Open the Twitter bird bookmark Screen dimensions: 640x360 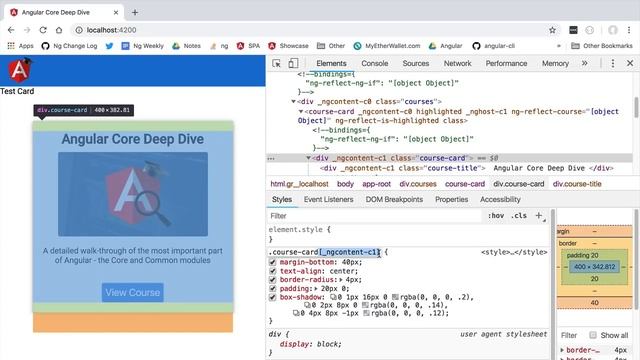(x=109, y=46)
